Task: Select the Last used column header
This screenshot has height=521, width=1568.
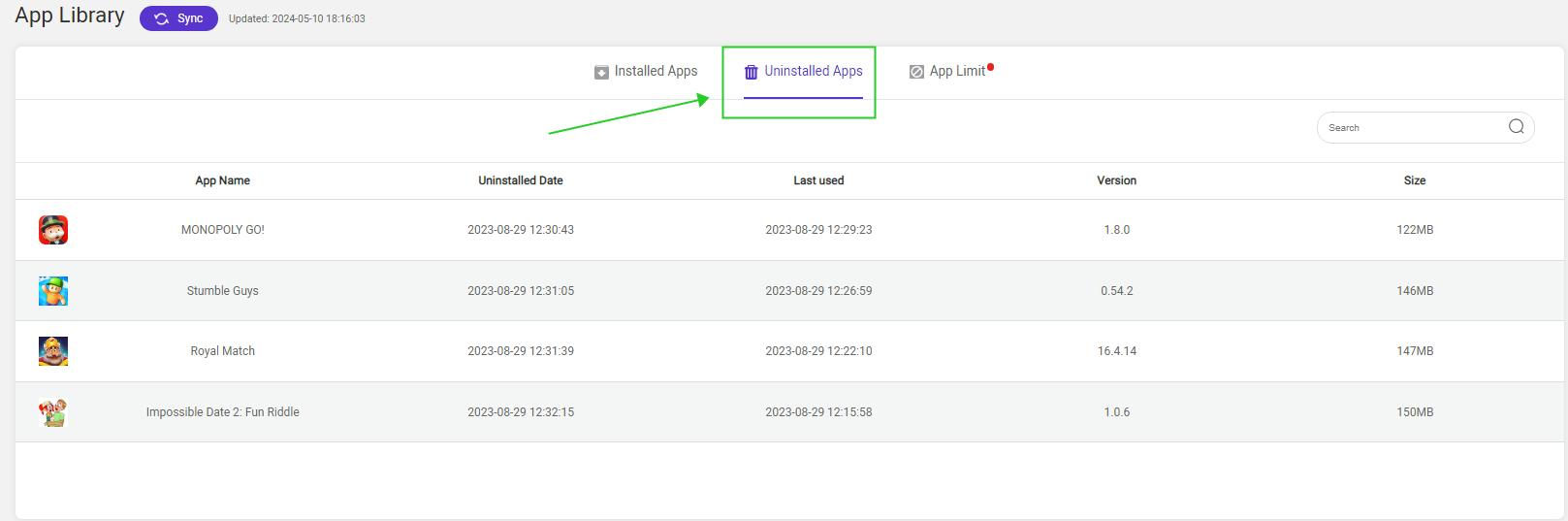Action: pos(818,180)
